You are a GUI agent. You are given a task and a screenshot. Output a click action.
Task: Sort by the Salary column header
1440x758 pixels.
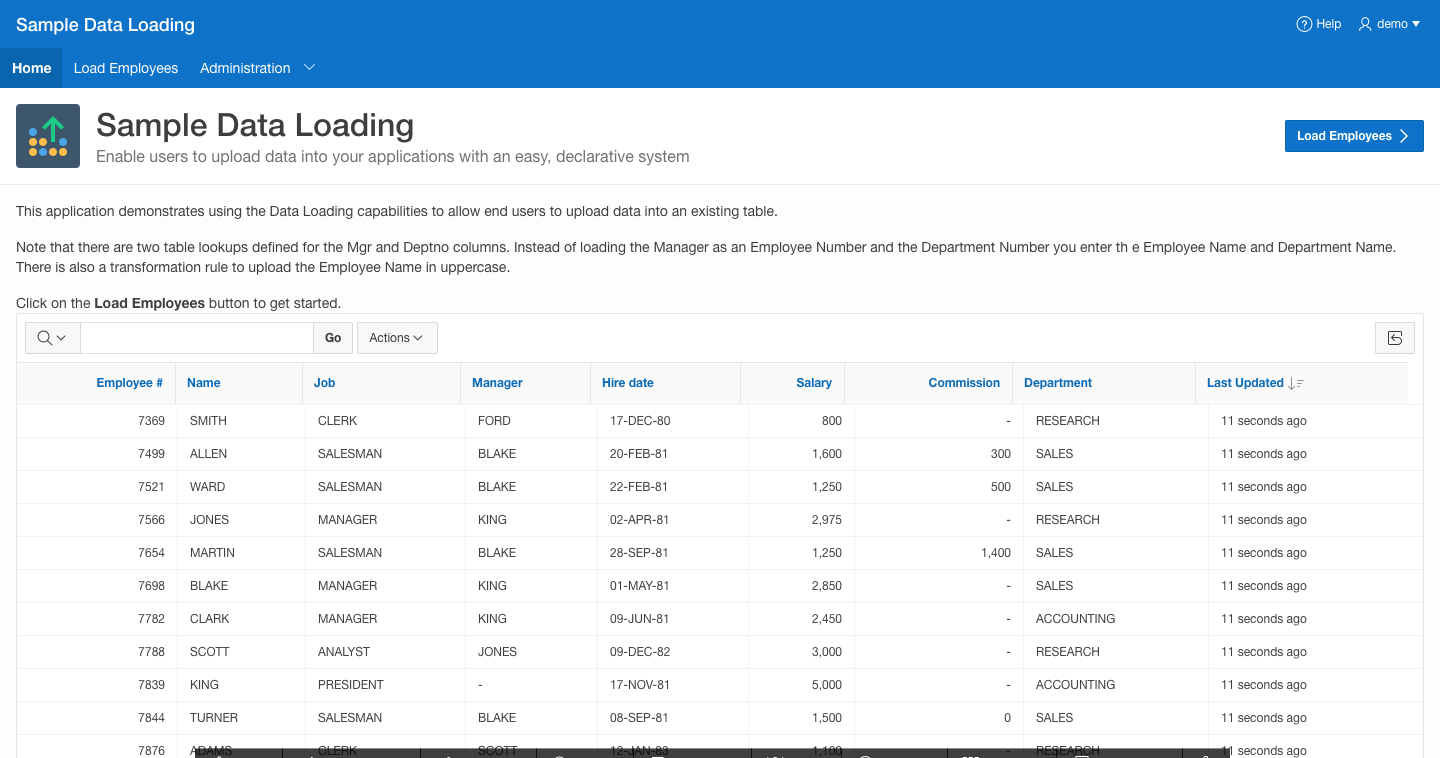pyautogui.click(x=813, y=383)
